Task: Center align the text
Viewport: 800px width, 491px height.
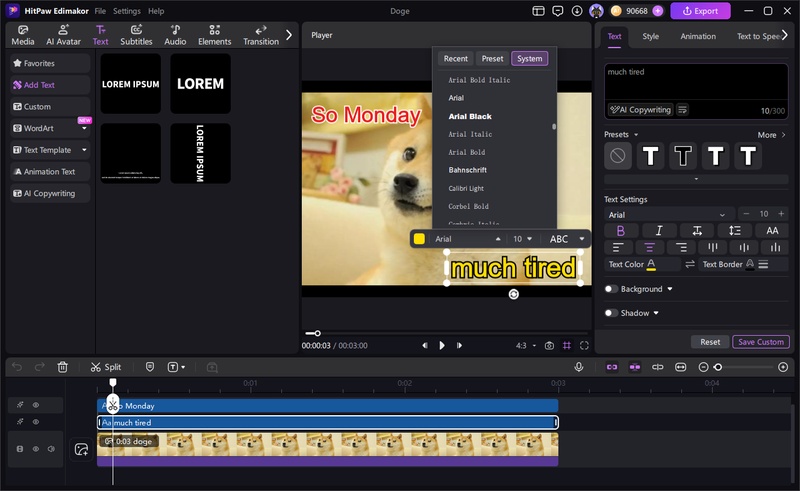Action: point(649,248)
